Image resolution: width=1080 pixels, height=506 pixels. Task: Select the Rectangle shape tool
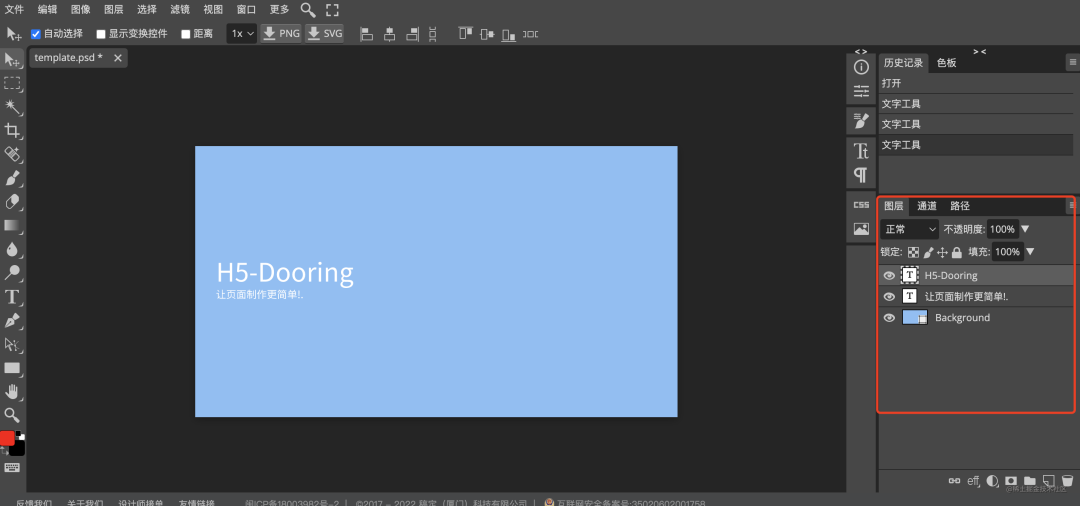pyautogui.click(x=12, y=368)
